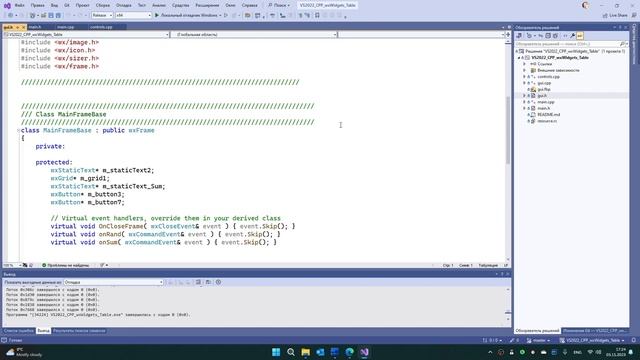The image size is (640, 360).
Task: Clear all output in Output panel
Action: pyautogui.click(x=198, y=282)
